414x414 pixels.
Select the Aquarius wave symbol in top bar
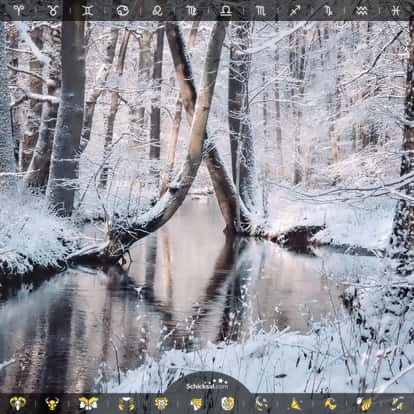[362, 11]
